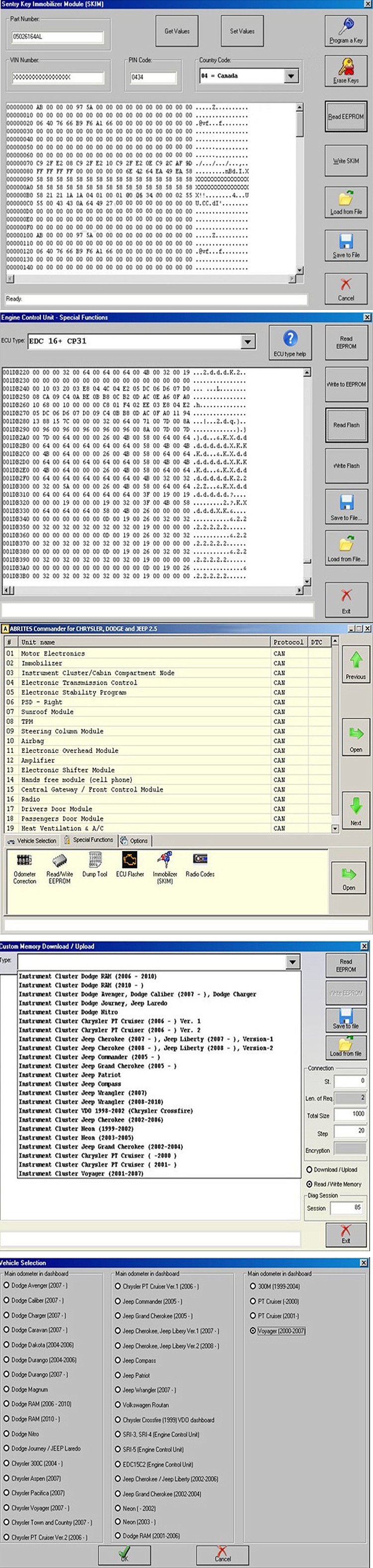Click Write Flash button
This screenshot has height=1568, width=373.
click(x=346, y=465)
